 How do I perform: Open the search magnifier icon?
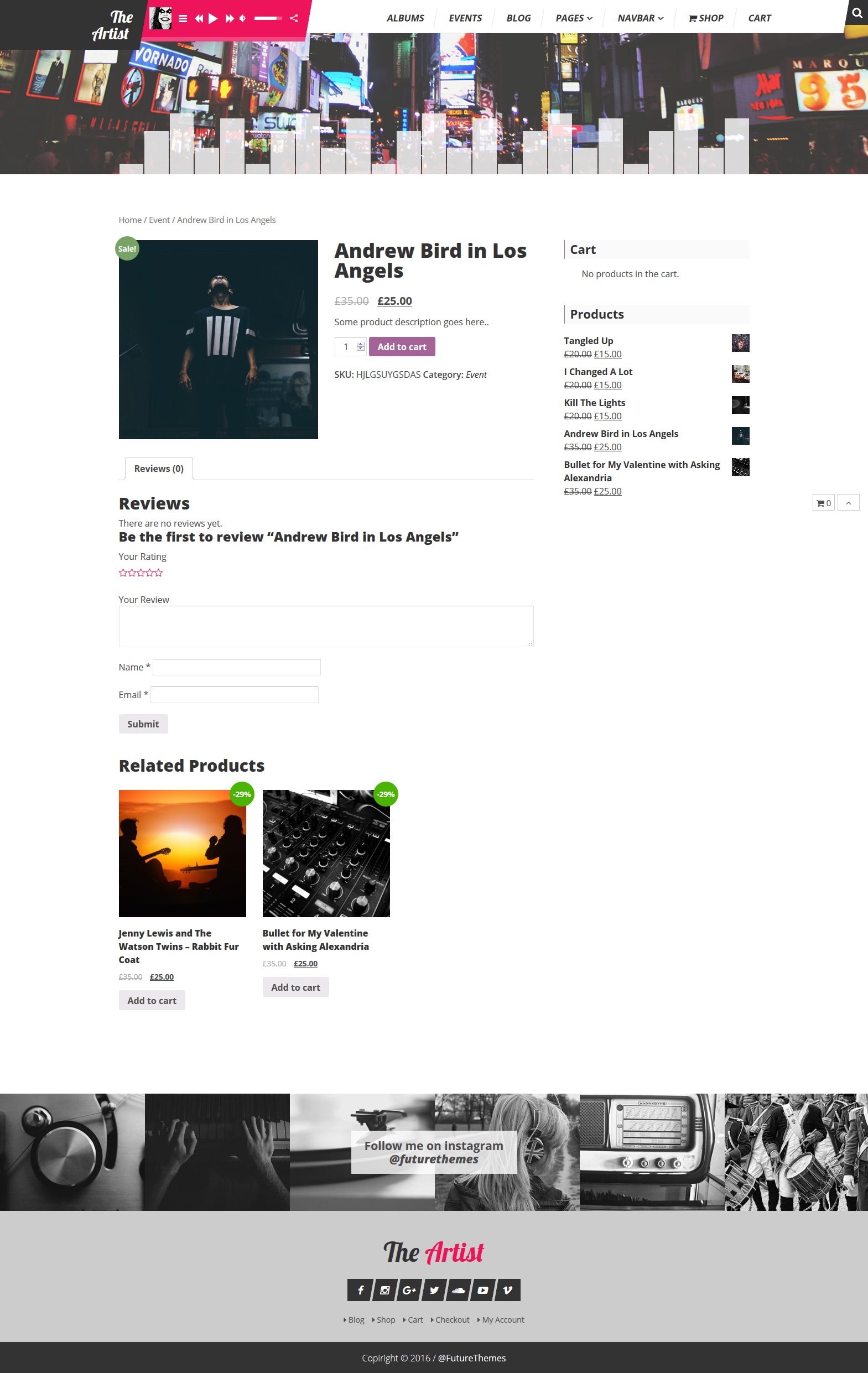856,13
